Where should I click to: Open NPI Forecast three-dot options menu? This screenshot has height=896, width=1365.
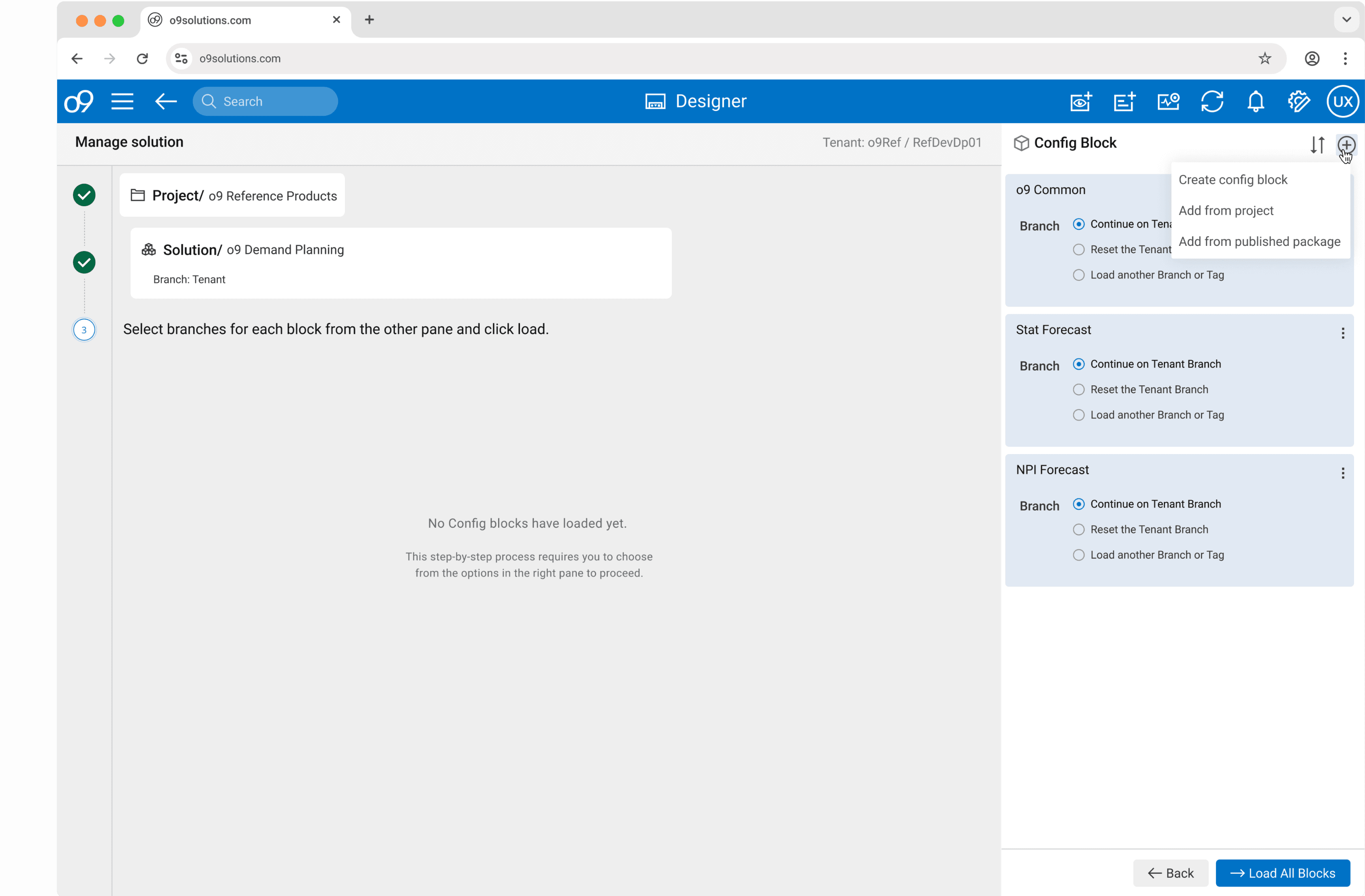(x=1343, y=473)
